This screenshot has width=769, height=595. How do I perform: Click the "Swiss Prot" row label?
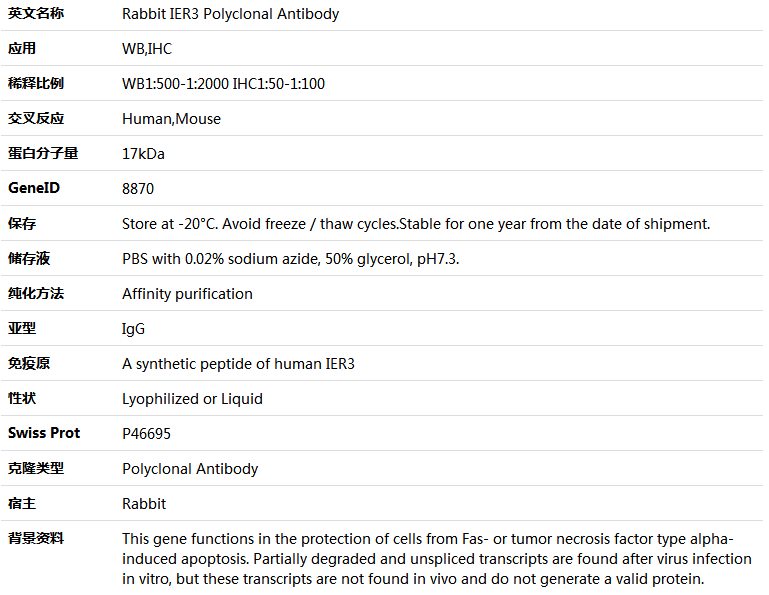click(44, 433)
